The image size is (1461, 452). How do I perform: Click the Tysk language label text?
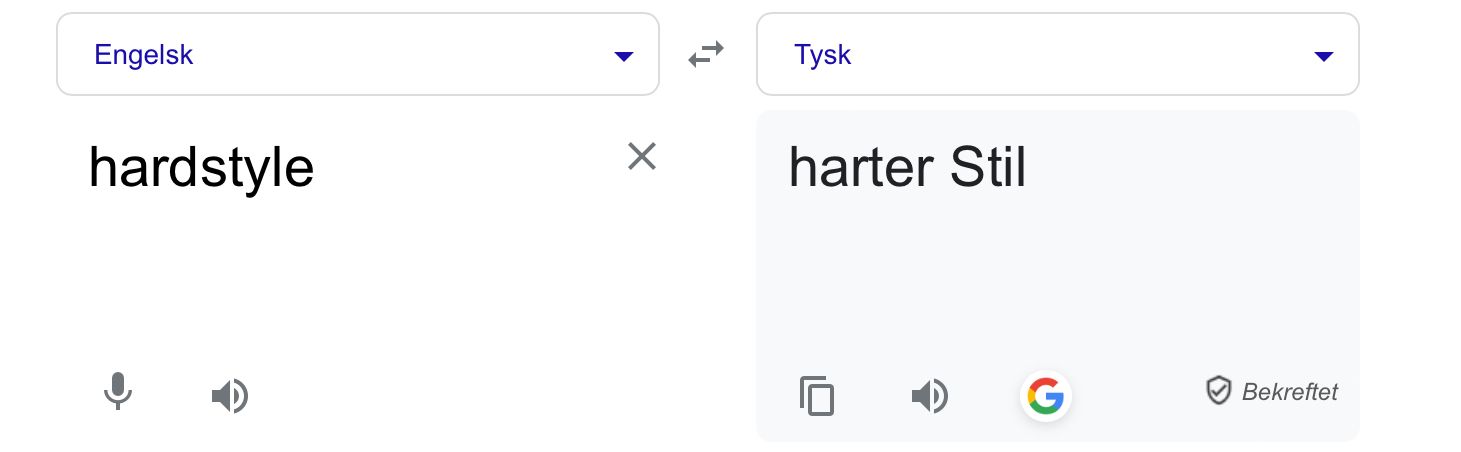pyautogui.click(x=822, y=54)
